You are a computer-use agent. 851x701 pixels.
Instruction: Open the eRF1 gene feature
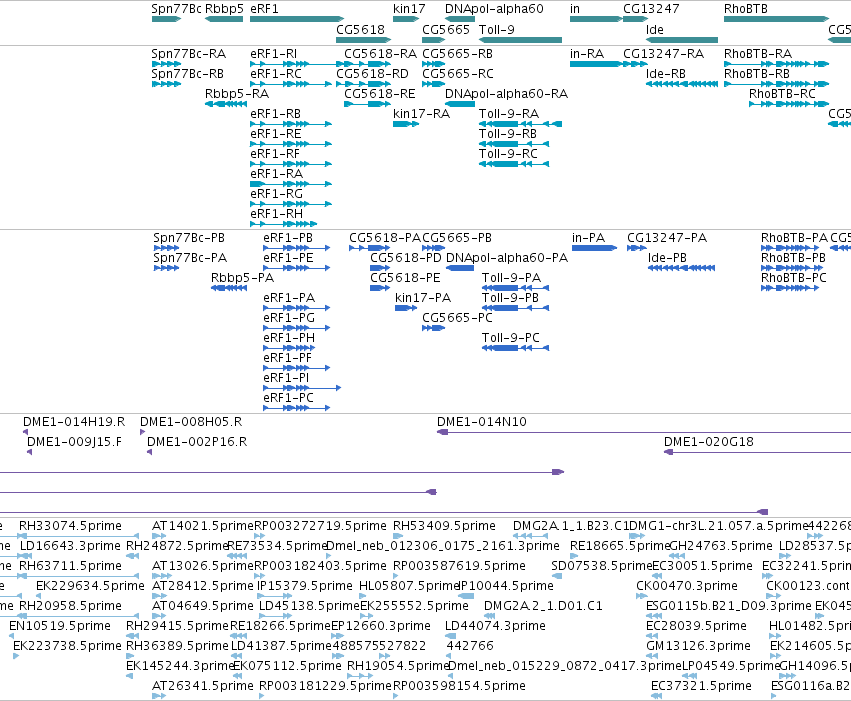pos(297,19)
